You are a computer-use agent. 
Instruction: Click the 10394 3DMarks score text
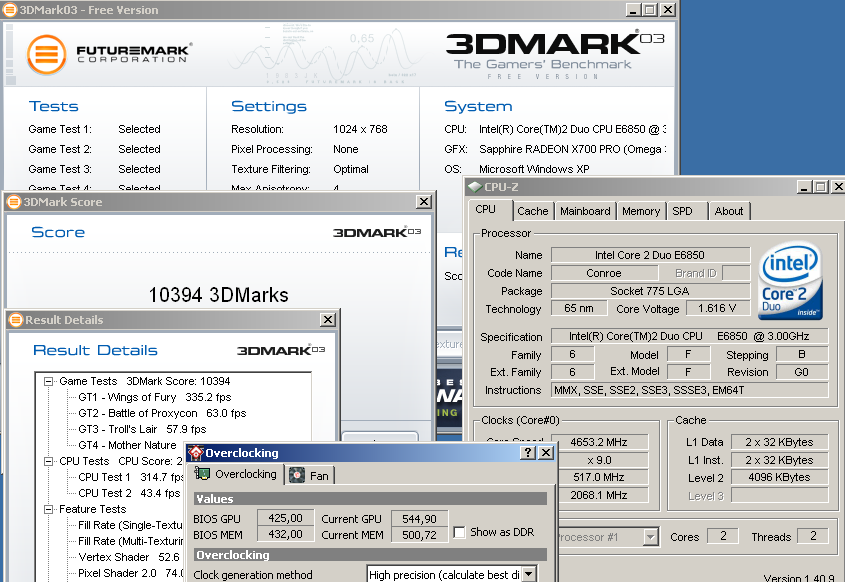pyautogui.click(x=218, y=295)
